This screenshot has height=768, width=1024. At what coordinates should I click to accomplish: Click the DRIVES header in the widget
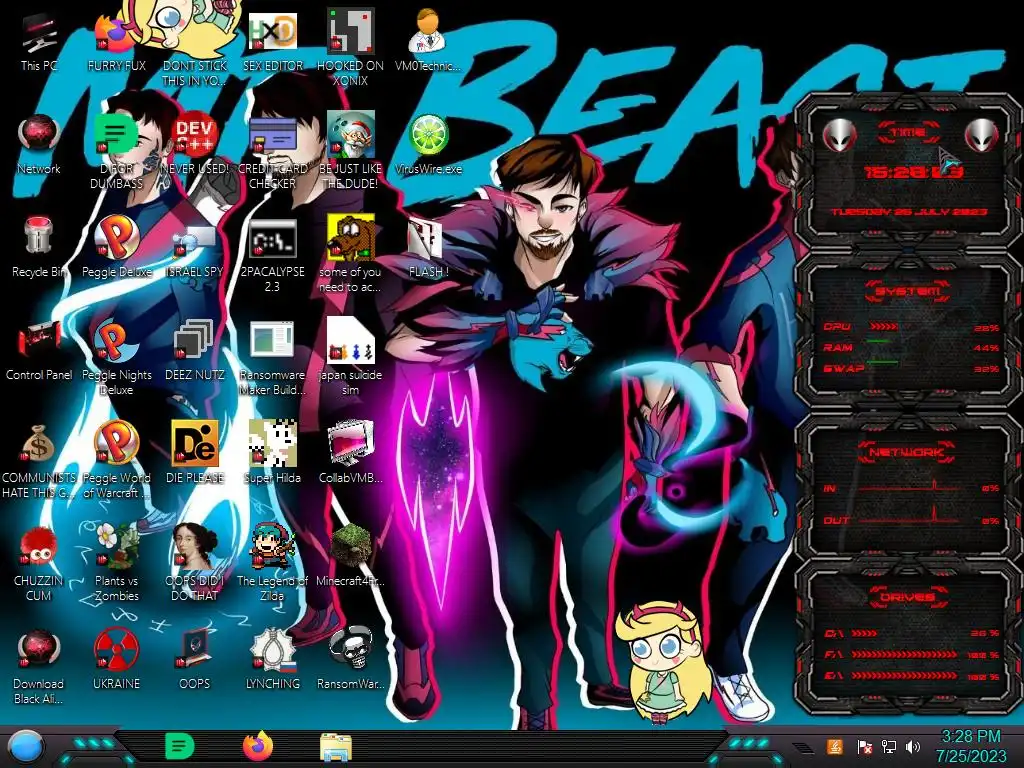906,597
